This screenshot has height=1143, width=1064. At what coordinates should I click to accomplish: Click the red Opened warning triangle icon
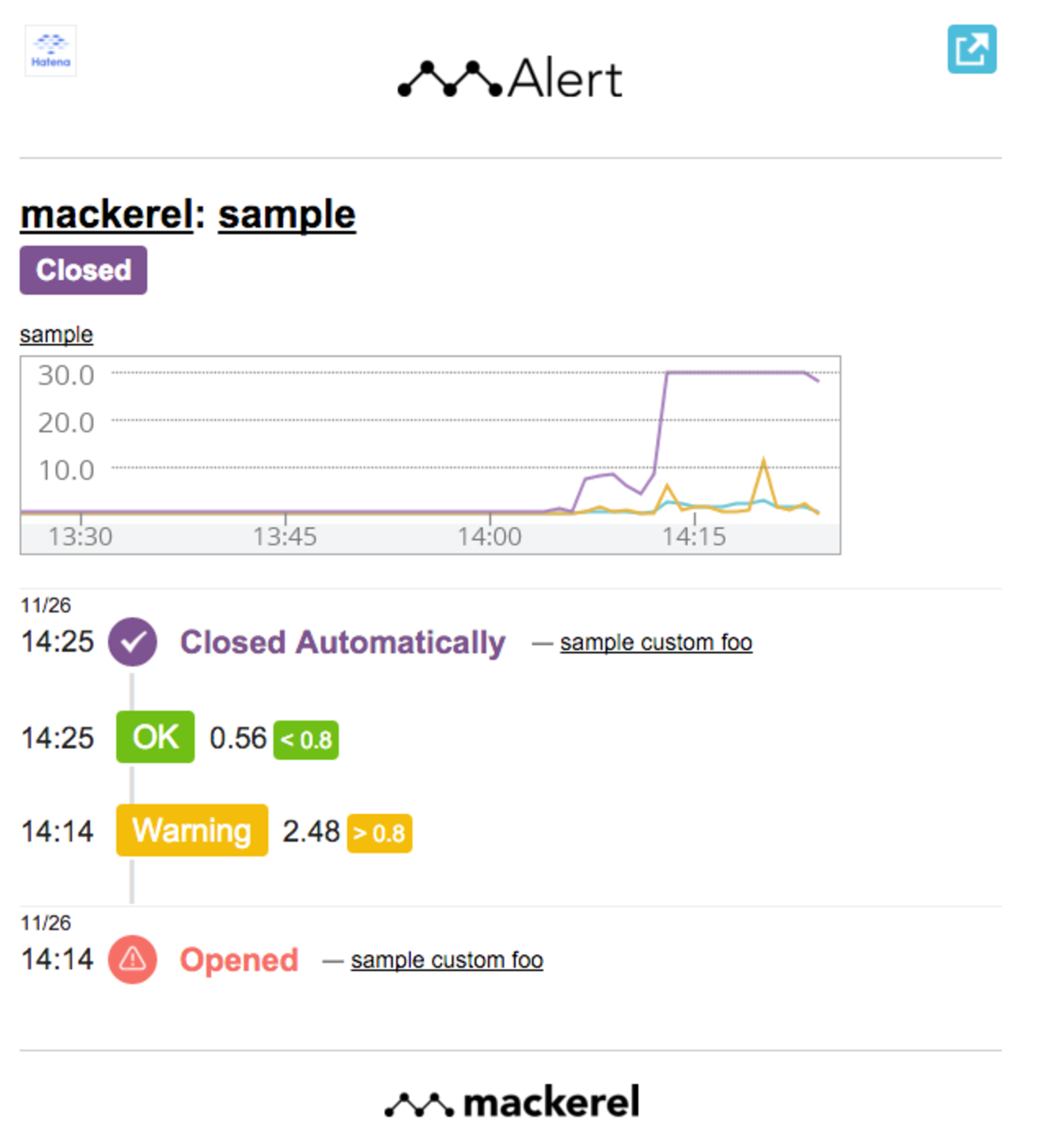pos(133,960)
